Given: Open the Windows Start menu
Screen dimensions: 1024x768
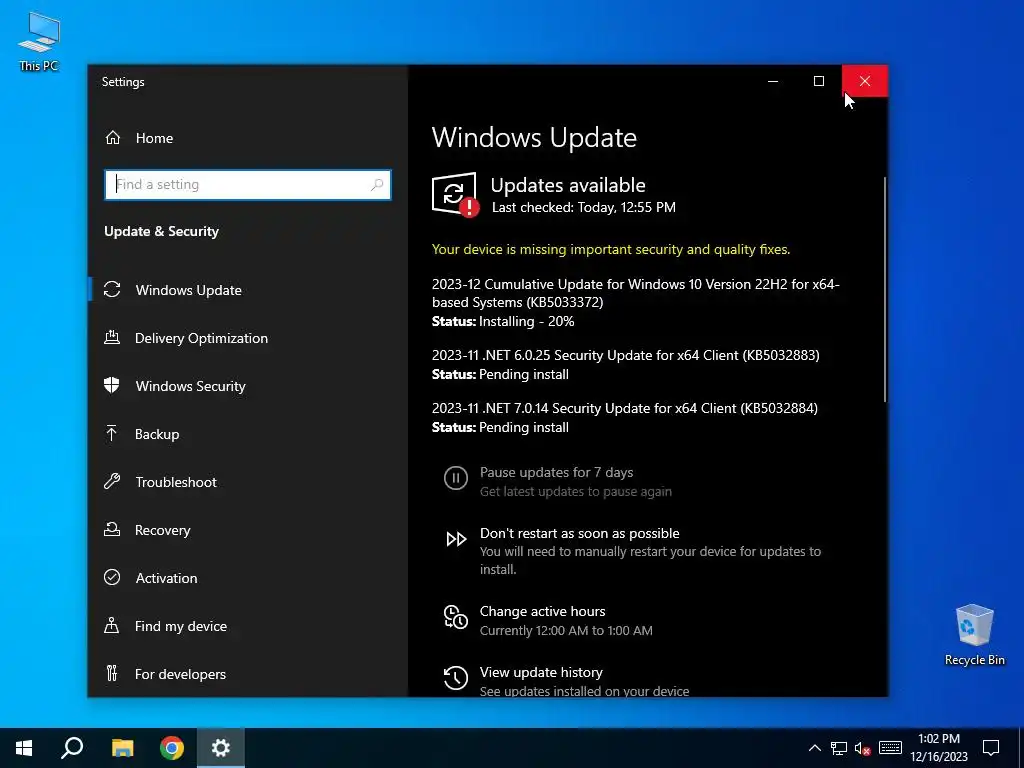Looking at the screenshot, I should [x=24, y=748].
